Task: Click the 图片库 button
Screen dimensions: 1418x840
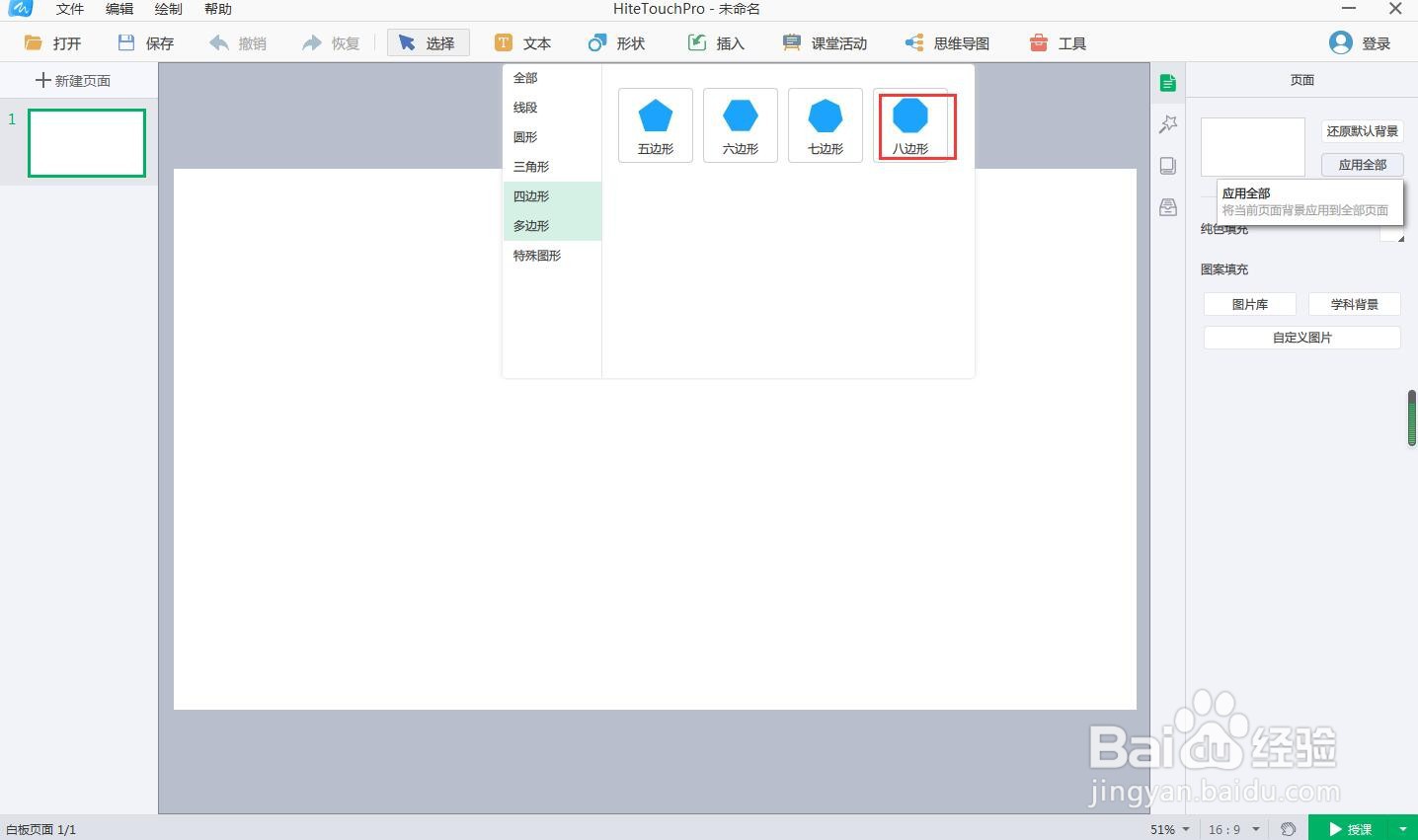Action: point(1249,305)
